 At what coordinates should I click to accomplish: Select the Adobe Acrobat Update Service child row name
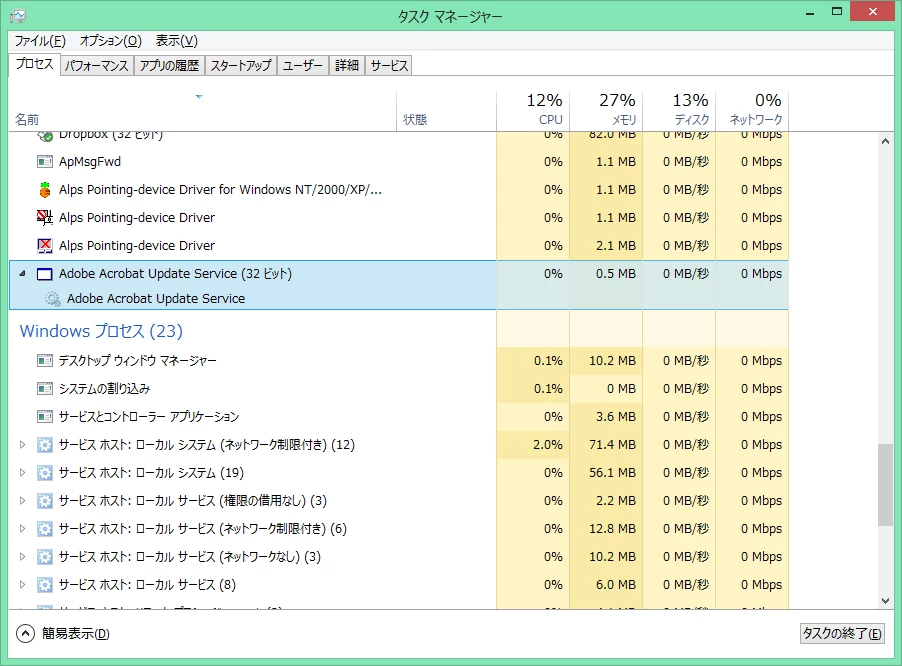pyautogui.click(x=156, y=298)
